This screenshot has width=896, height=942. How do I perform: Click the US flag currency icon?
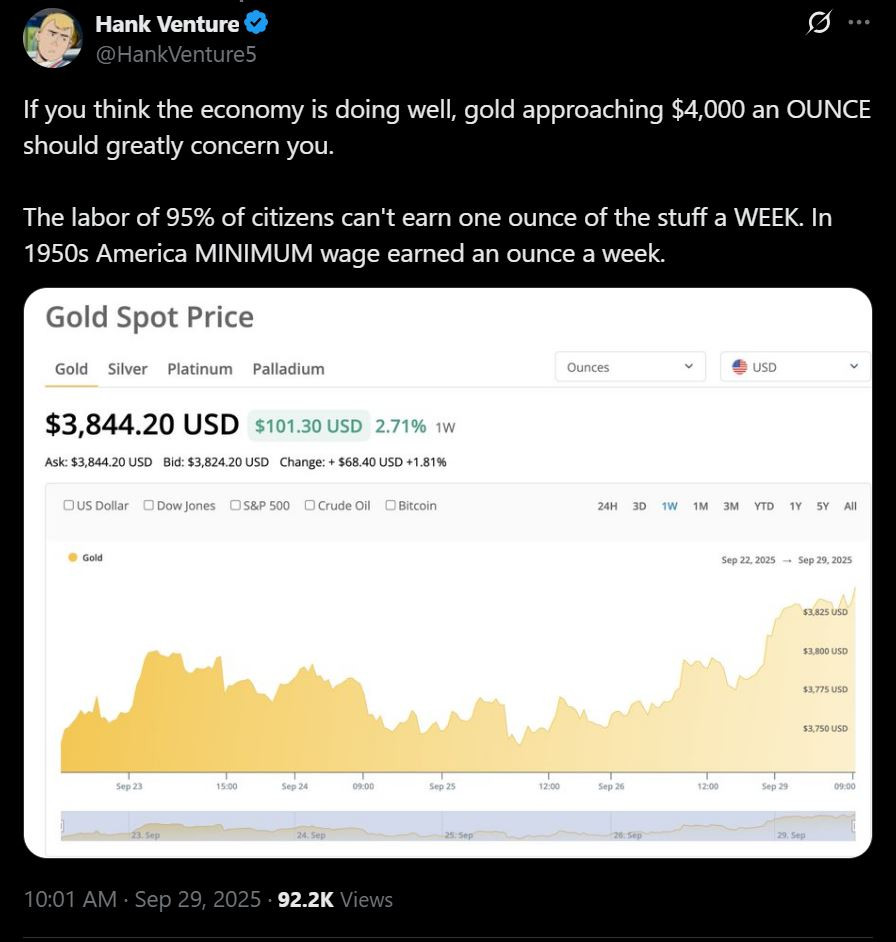[740, 367]
